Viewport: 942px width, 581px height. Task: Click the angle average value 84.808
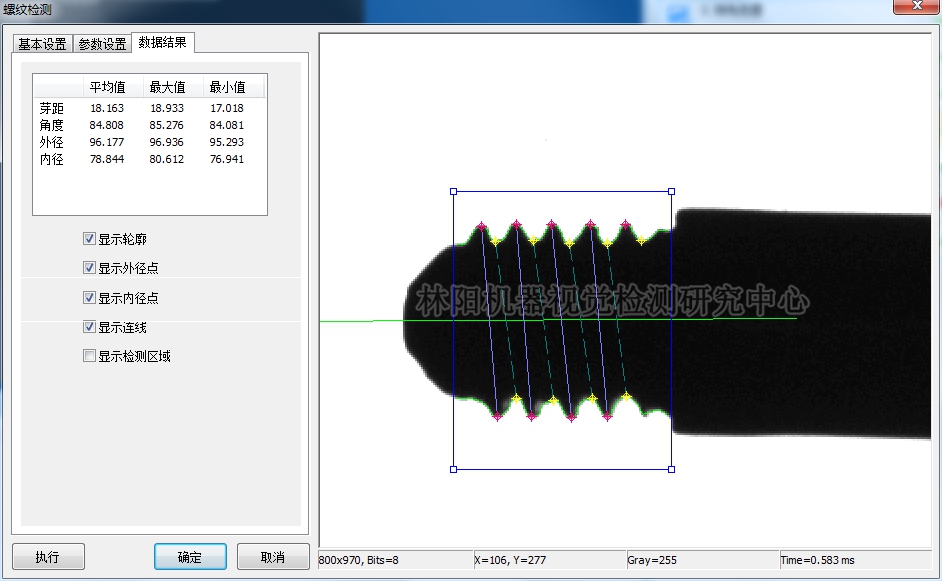(107, 125)
